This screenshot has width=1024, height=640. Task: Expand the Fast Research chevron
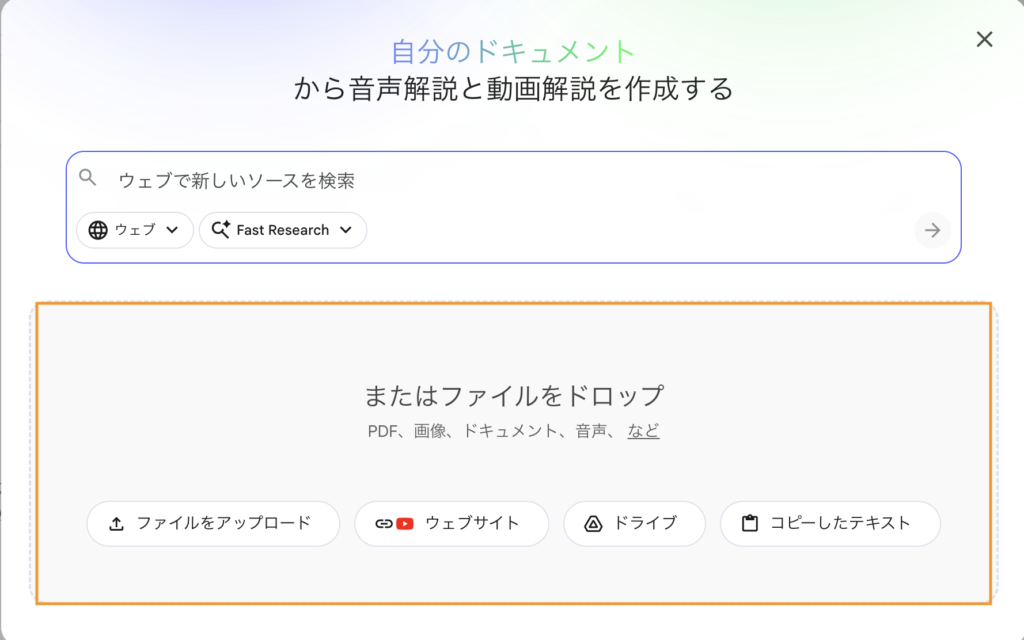pos(346,230)
